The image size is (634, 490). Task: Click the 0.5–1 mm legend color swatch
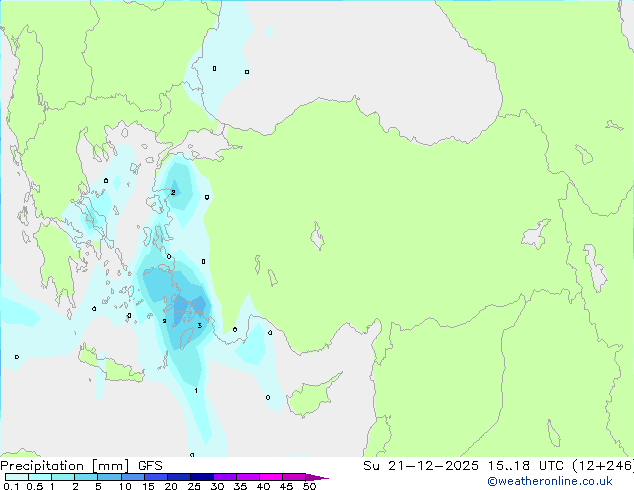tap(40, 477)
